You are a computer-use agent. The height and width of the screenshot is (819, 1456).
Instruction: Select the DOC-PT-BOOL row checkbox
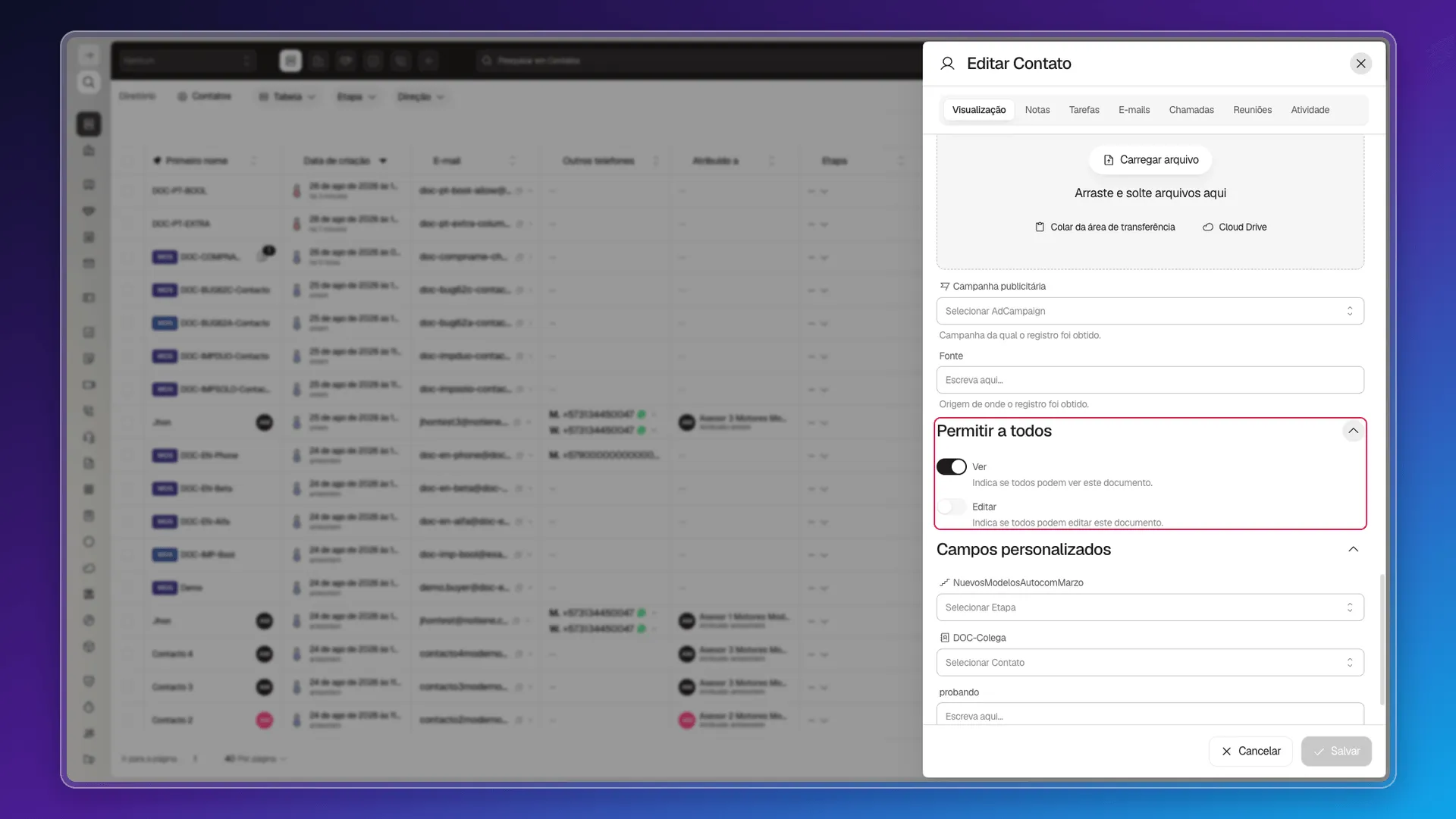coord(128,191)
